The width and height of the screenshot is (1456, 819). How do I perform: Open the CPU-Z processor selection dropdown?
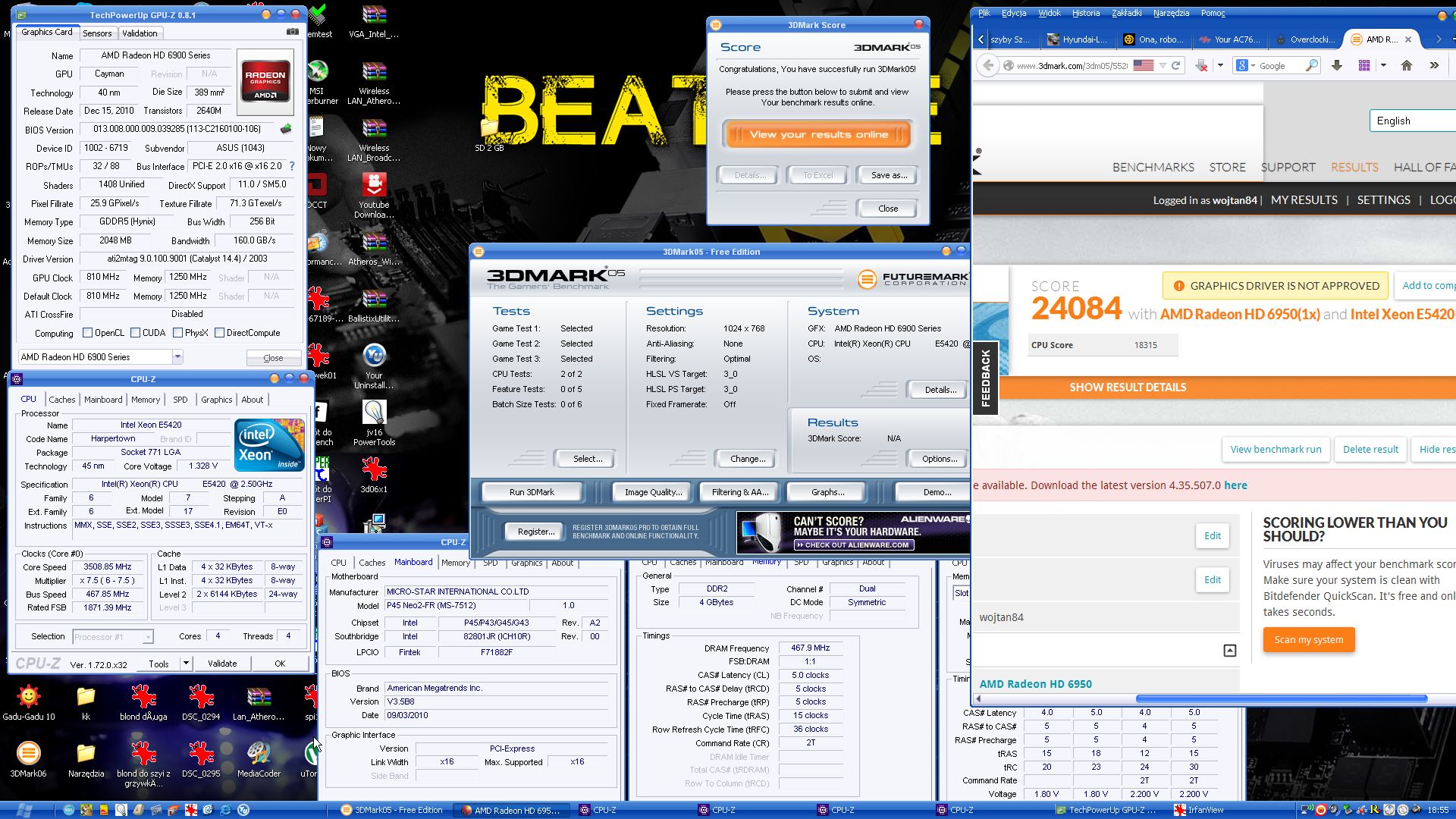pos(147,637)
